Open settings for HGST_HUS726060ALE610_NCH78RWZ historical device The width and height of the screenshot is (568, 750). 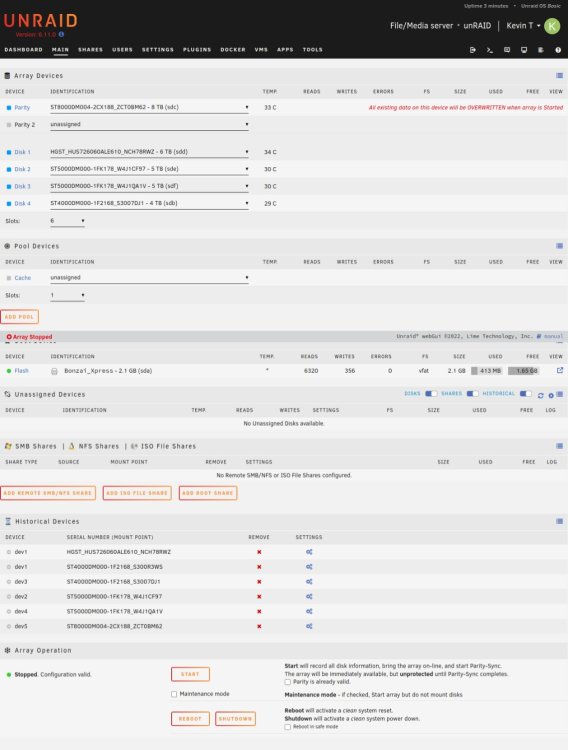pos(309,552)
